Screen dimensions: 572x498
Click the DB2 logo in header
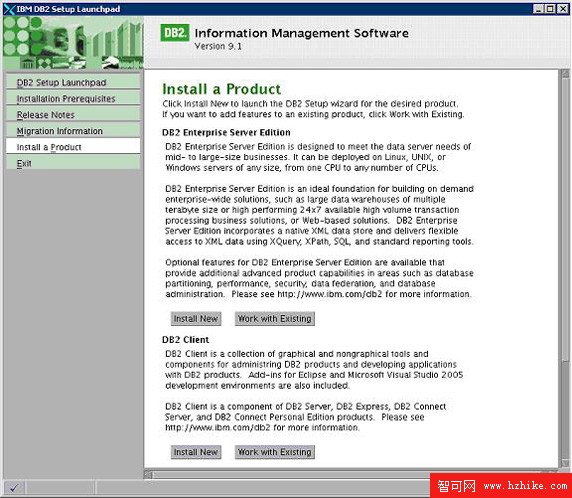pyautogui.click(x=175, y=33)
